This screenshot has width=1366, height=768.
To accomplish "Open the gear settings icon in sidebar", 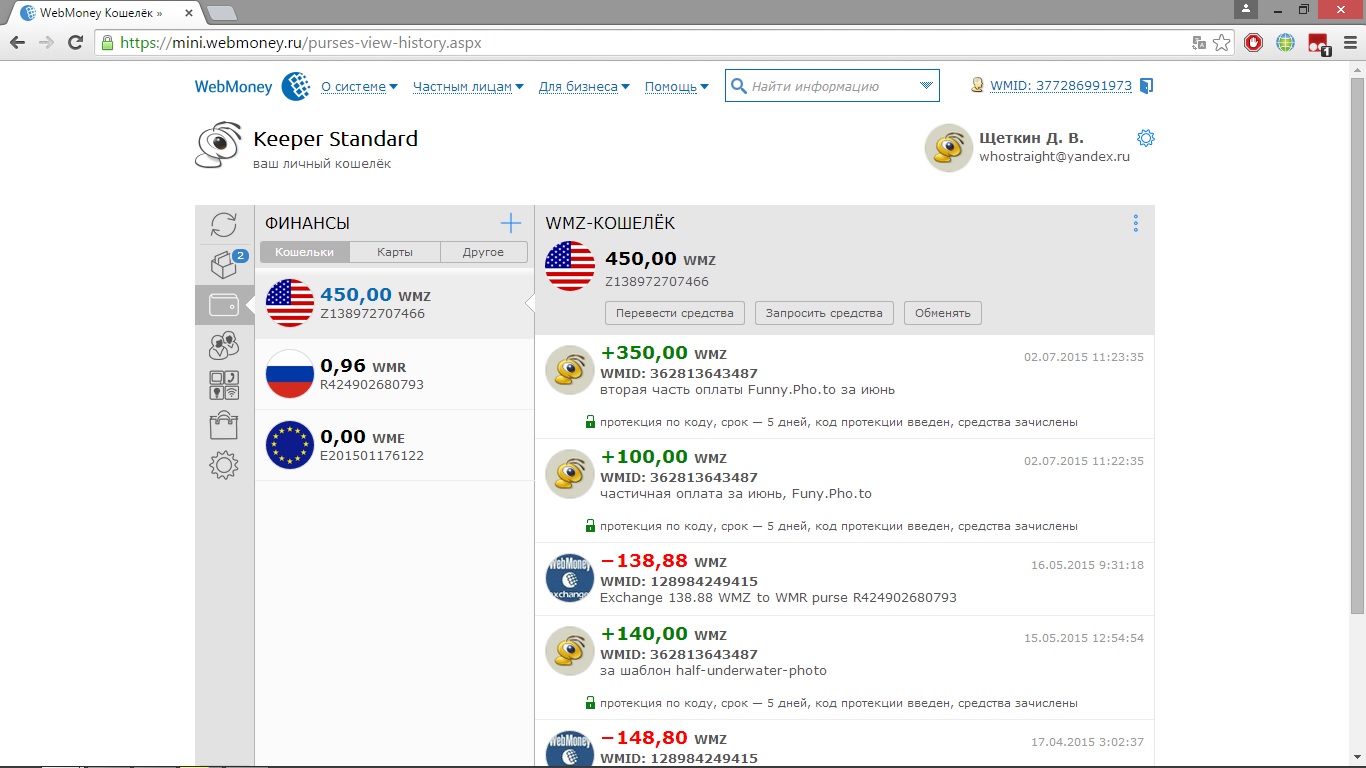I will (224, 465).
